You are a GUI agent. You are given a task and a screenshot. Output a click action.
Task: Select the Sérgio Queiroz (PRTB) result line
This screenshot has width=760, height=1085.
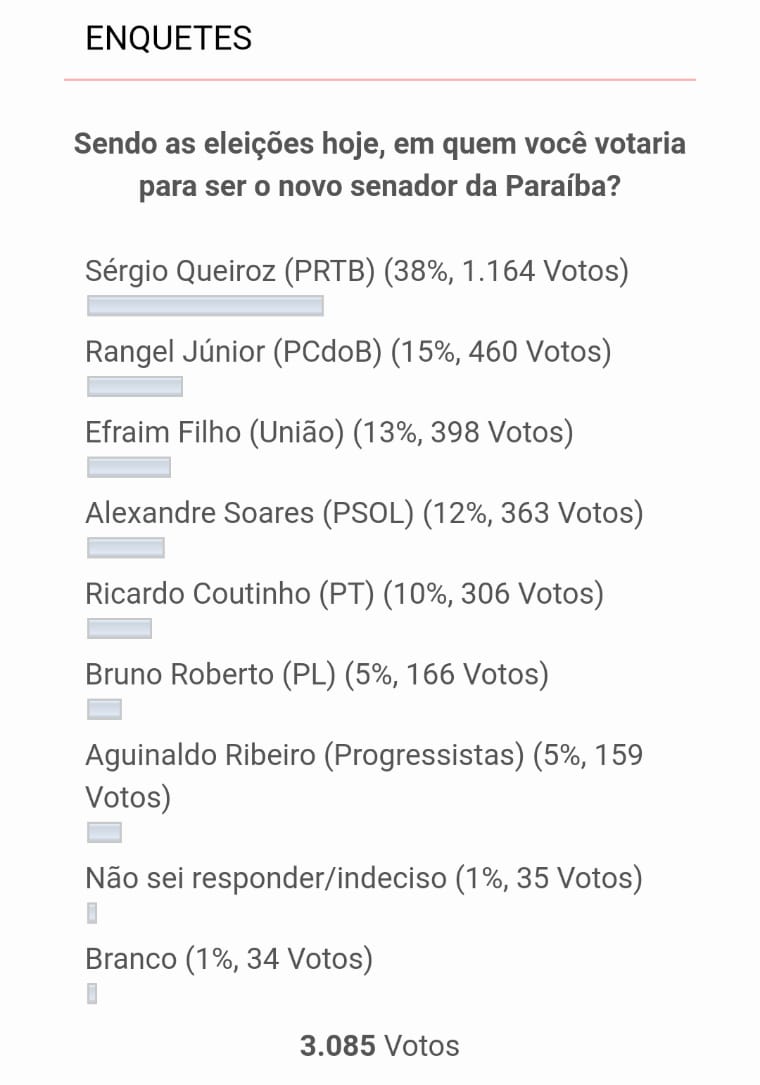[357, 271]
